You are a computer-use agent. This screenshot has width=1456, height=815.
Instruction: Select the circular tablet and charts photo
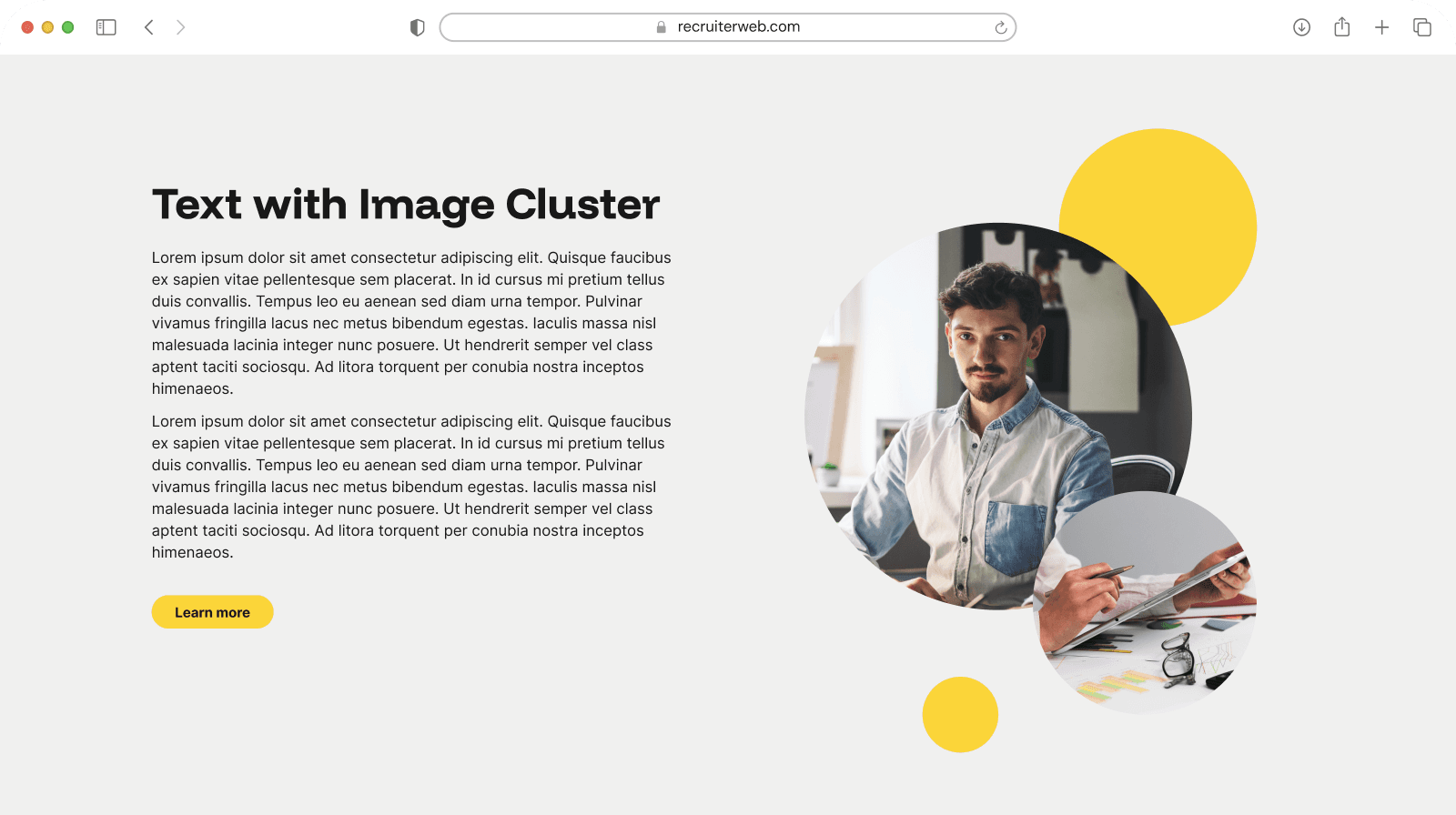[1147, 609]
